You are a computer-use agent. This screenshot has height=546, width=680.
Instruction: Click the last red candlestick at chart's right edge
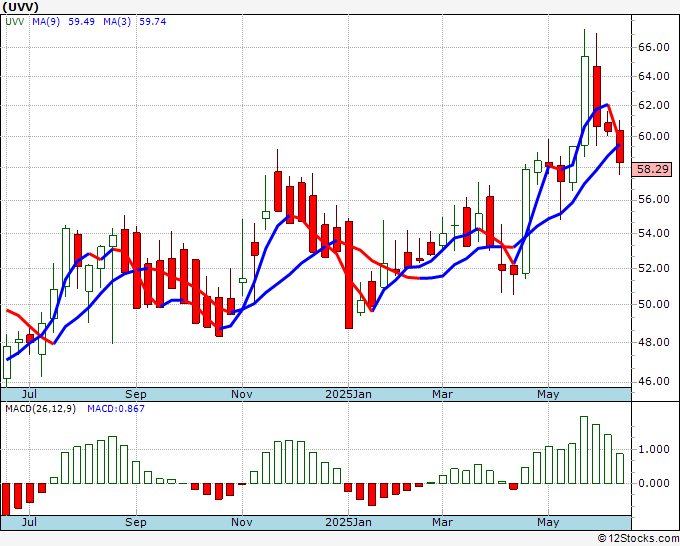620,147
